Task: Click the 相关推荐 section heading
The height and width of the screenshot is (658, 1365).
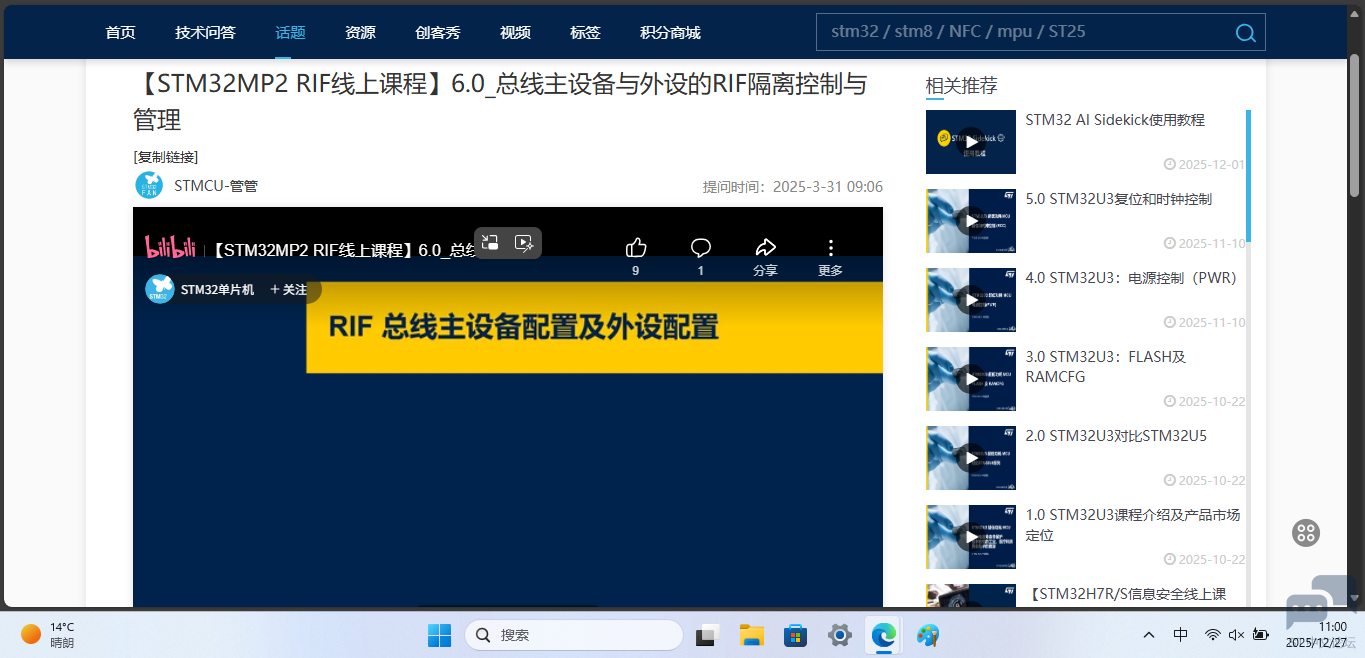Action: click(x=962, y=86)
